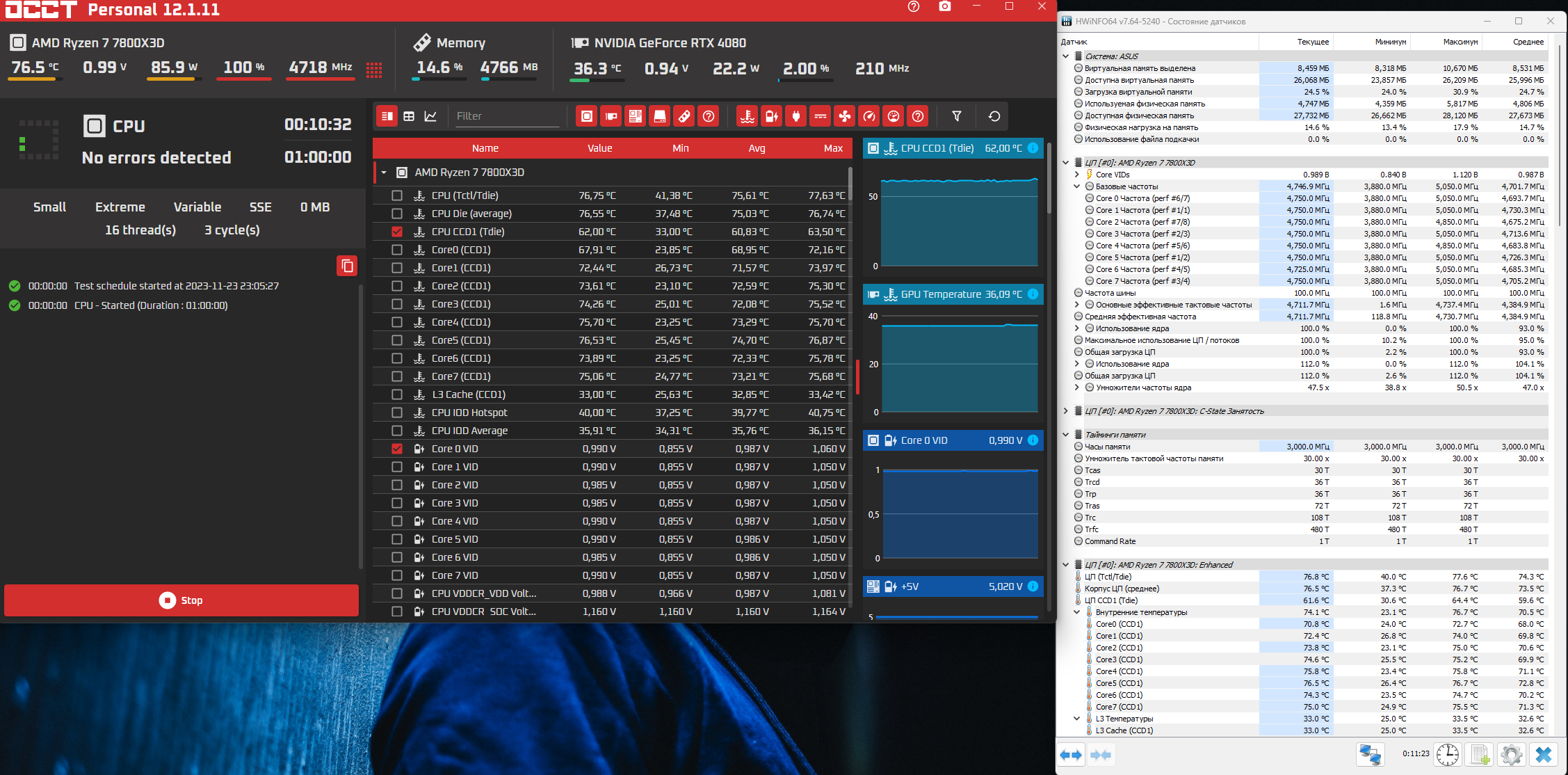
Task: Copy the test log with the clipboard icon
Action: 347,266
